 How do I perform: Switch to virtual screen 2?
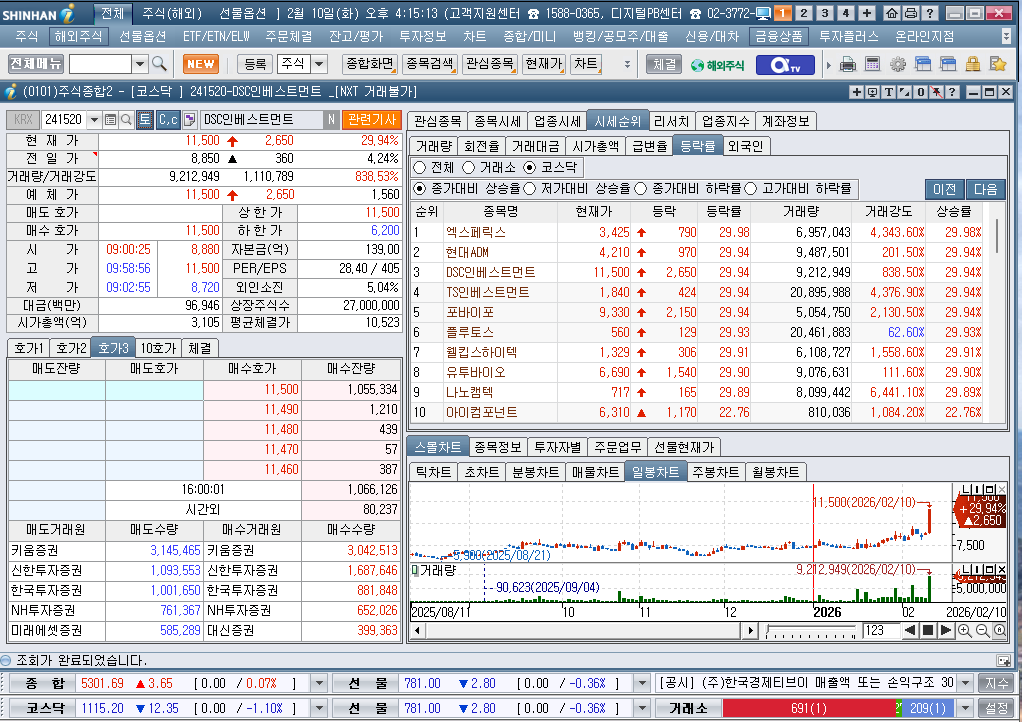point(804,13)
